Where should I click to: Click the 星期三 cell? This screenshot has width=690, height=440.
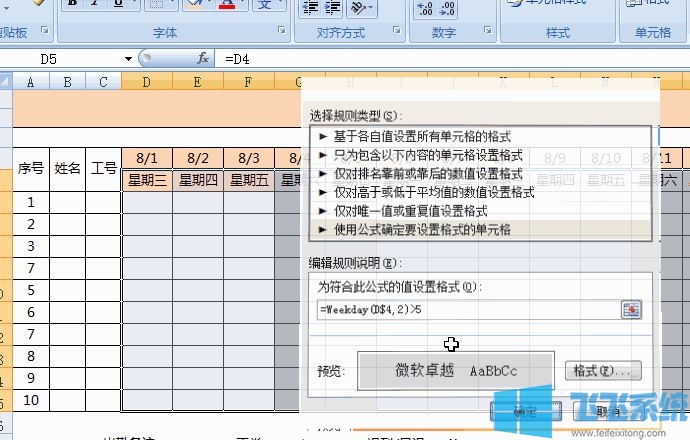click(147, 180)
